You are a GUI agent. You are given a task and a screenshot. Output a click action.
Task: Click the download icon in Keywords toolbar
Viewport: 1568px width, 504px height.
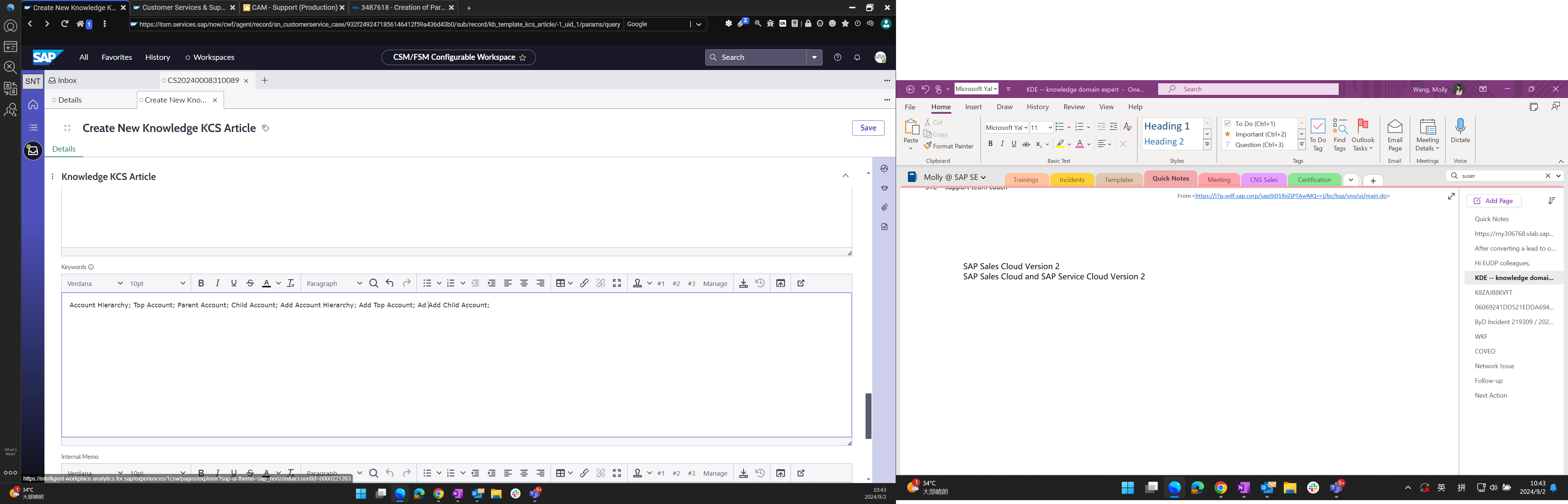click(743, 283)
